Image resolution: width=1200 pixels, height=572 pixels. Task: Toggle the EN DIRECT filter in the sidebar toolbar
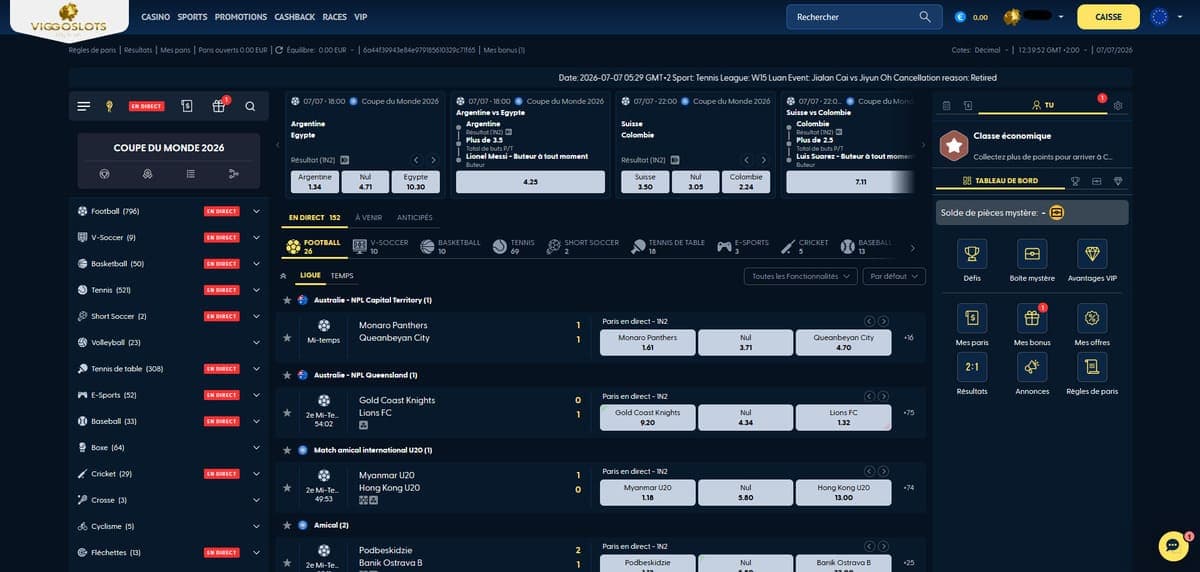[x=147, y=106]
